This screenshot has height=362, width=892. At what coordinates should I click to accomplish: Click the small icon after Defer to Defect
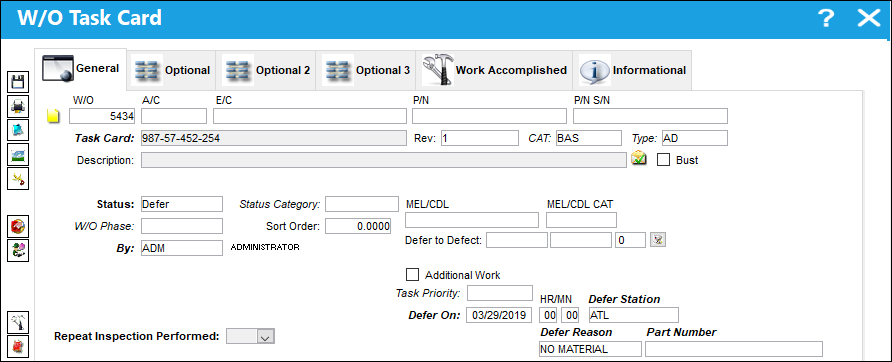click(x=658, y=240)
